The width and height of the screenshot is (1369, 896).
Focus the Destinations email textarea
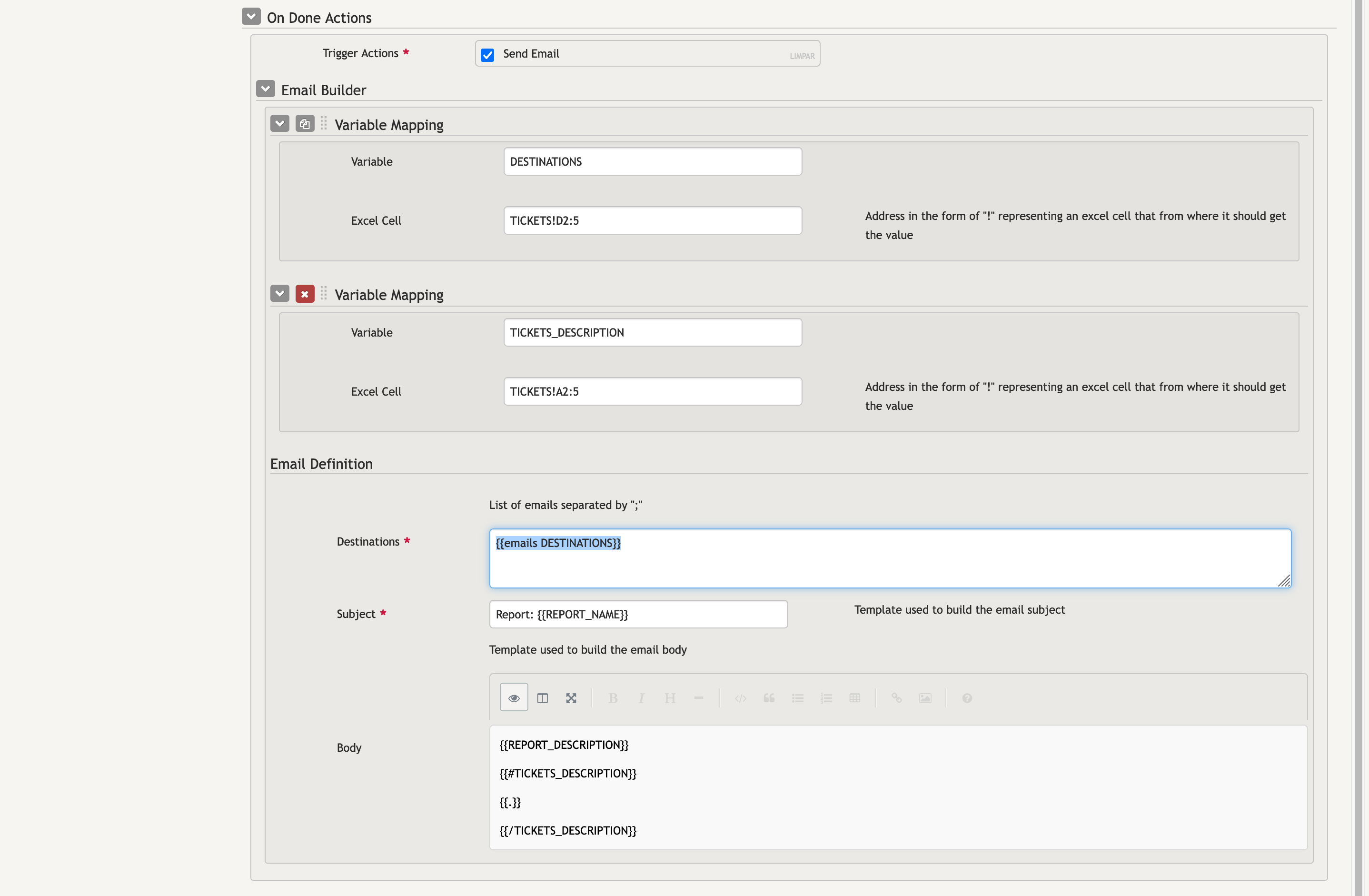[890, 558]
